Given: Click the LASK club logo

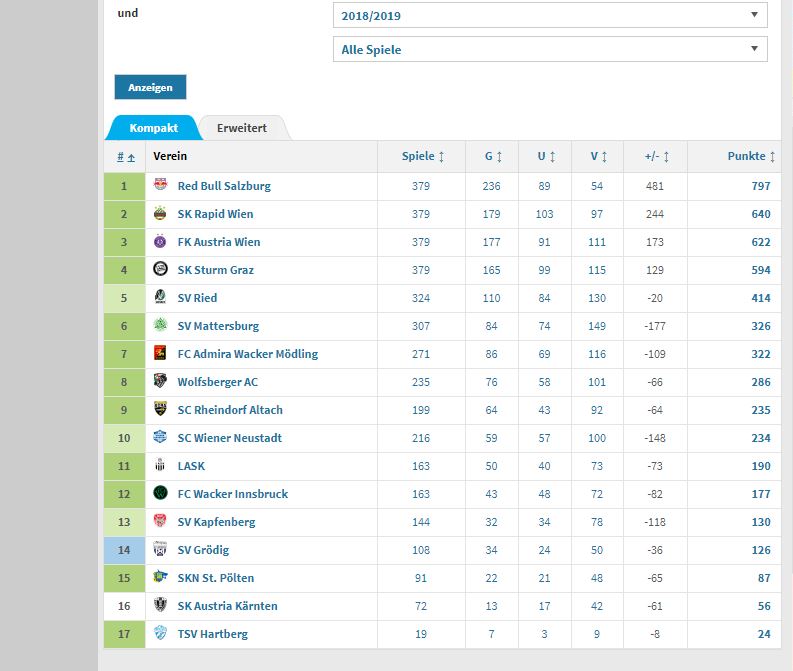Looking at the screenshot, I should point(160,465).
